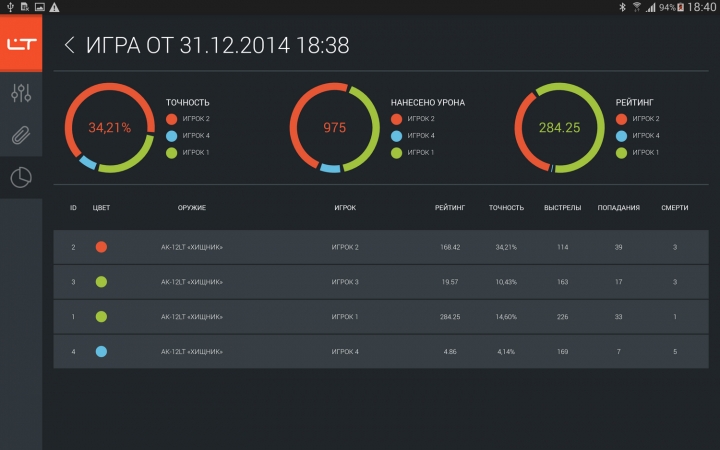The width and height of the screenshot is (720, 450).
Task: Tap the battery indicator in status bar
Action: click(681, 7)
